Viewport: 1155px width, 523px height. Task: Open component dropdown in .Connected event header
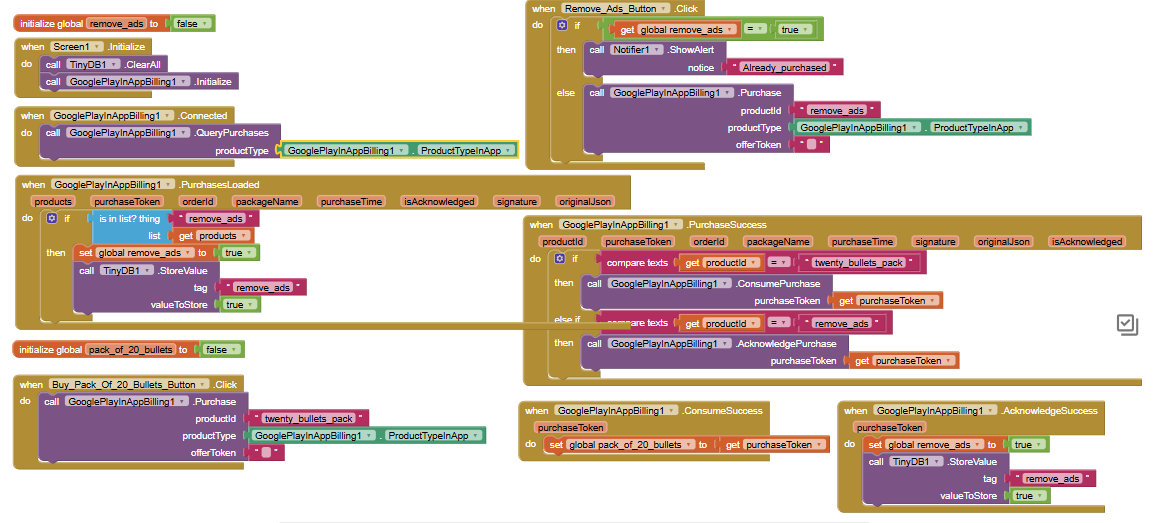pos(111,116)
